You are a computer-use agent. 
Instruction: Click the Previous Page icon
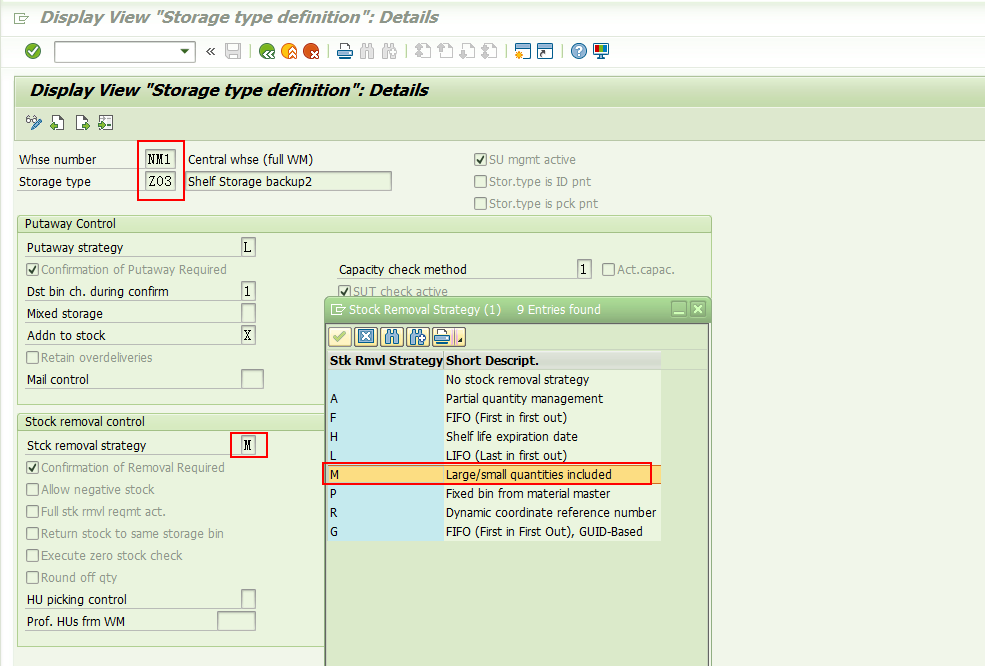445,52
